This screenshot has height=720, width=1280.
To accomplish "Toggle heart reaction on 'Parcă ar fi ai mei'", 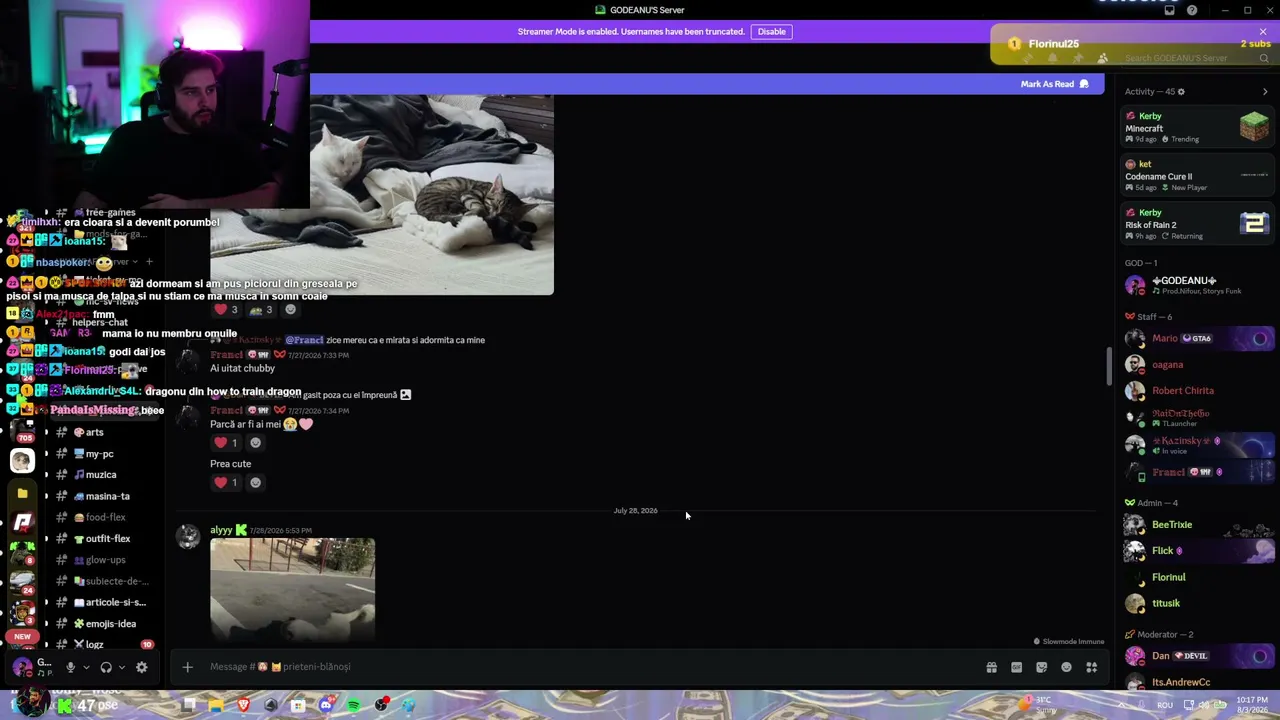I will coord(226,443).
